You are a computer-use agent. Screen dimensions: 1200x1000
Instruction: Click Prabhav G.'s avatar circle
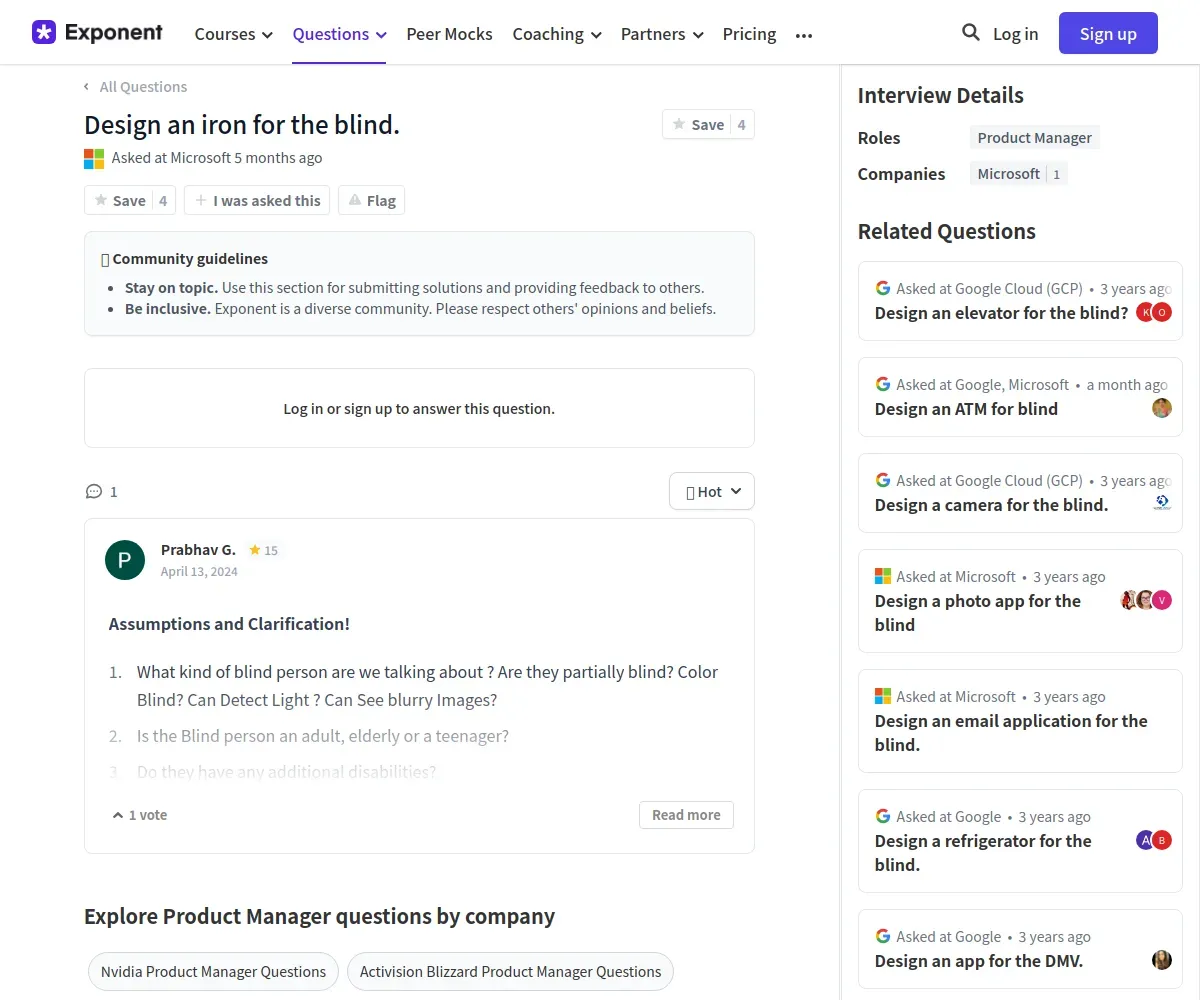tap(125, 559)
